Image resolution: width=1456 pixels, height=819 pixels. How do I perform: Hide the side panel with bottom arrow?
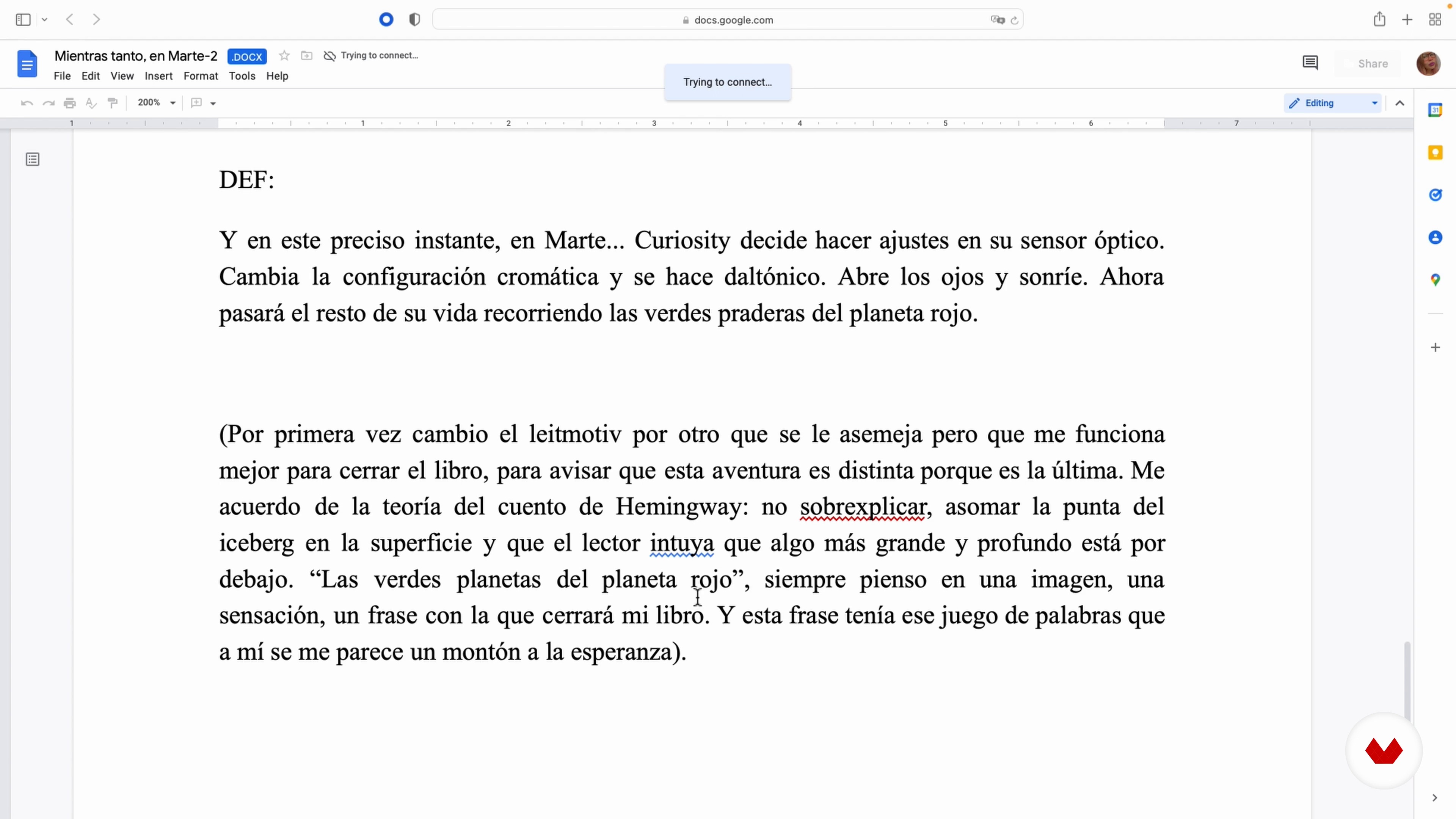(x=1434, y=797)
